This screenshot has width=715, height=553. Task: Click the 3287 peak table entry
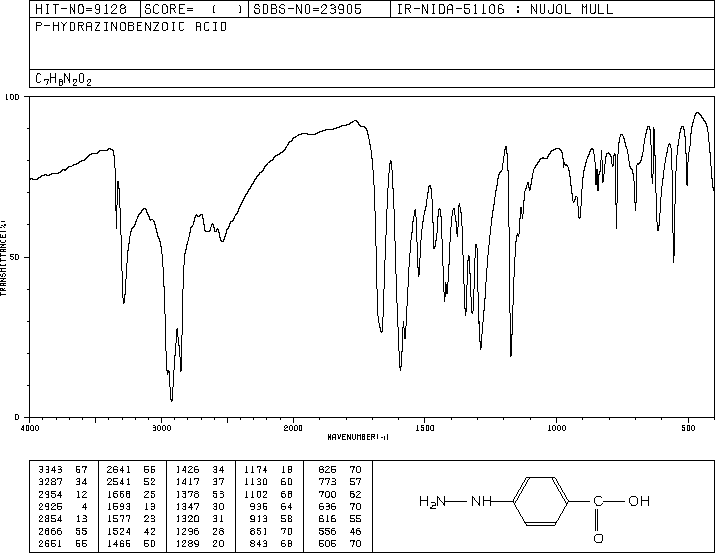tap(63, 482)
